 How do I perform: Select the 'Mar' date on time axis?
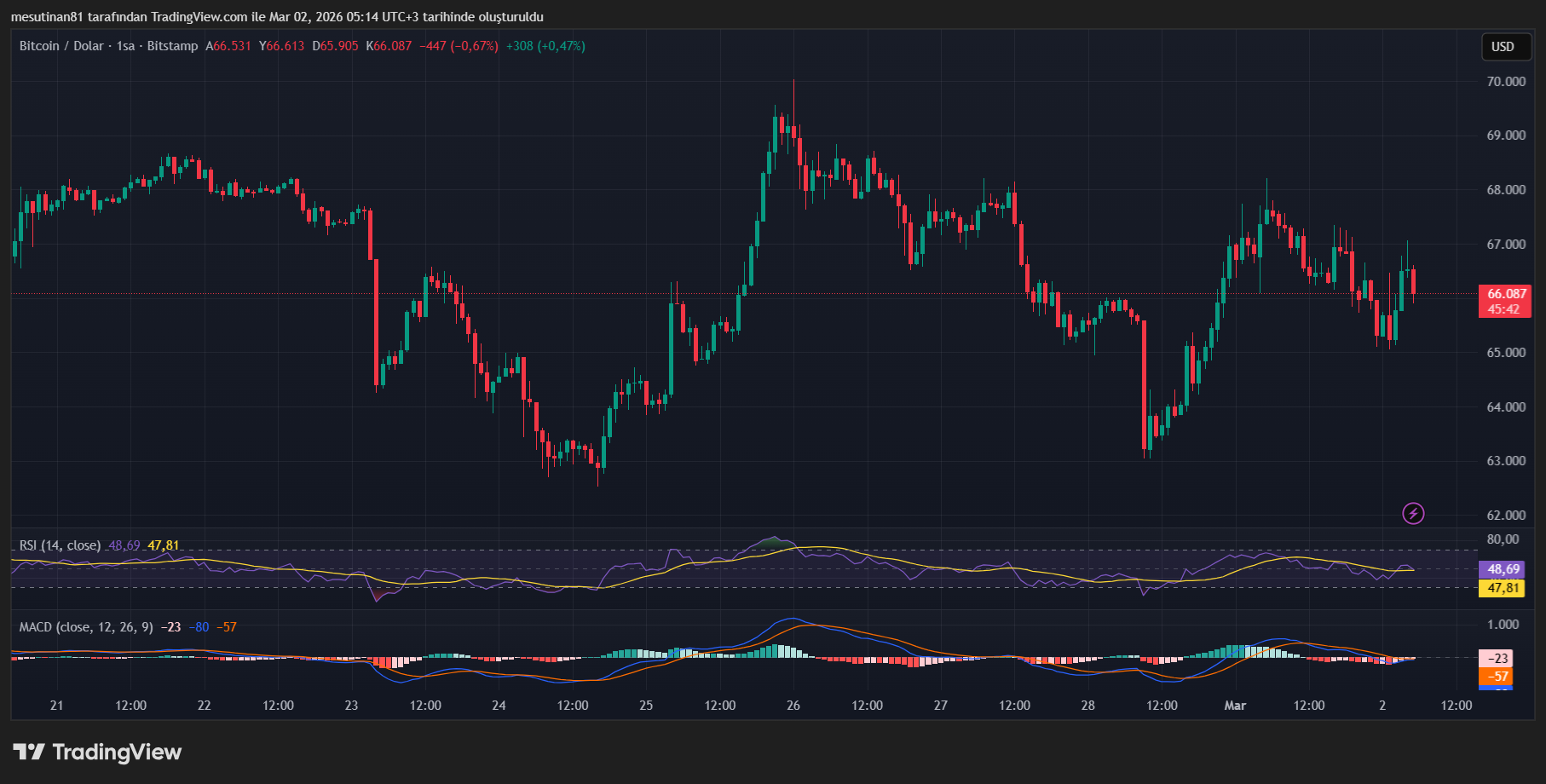pos(1235,706)
